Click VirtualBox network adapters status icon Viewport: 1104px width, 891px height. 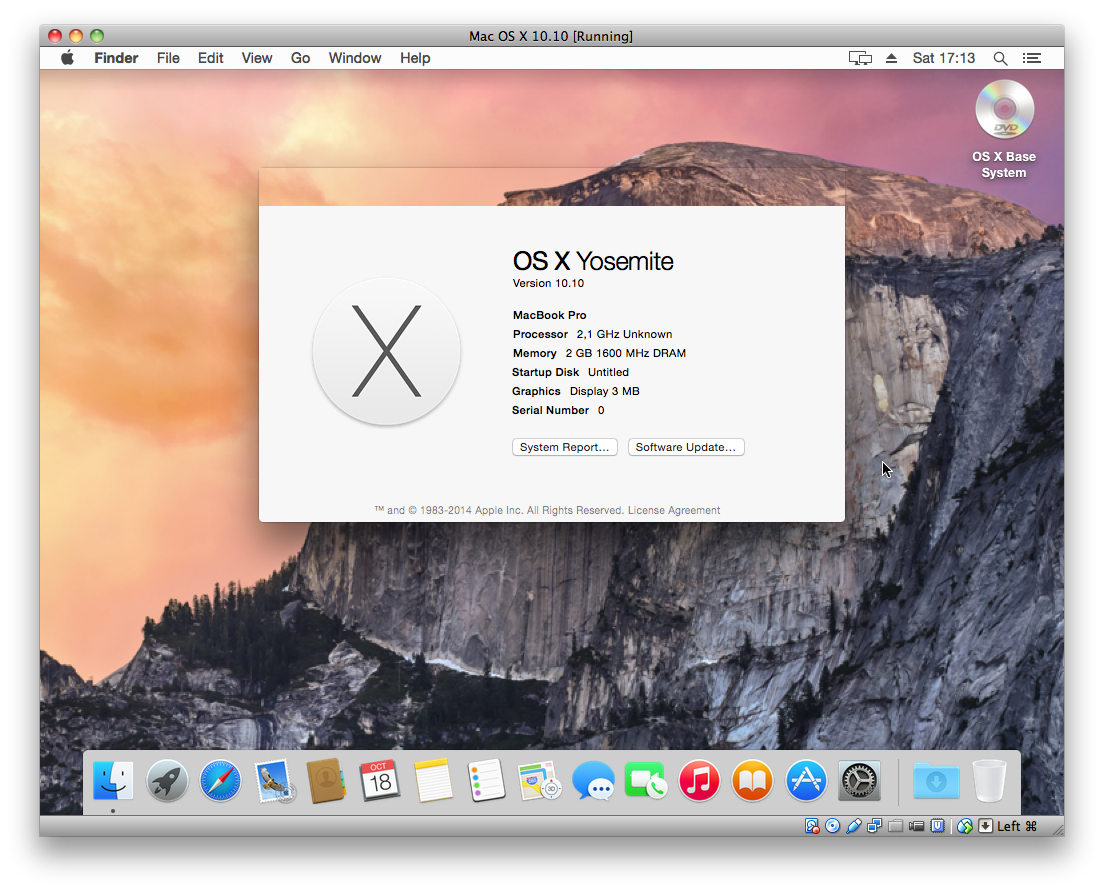click(874, 826)
